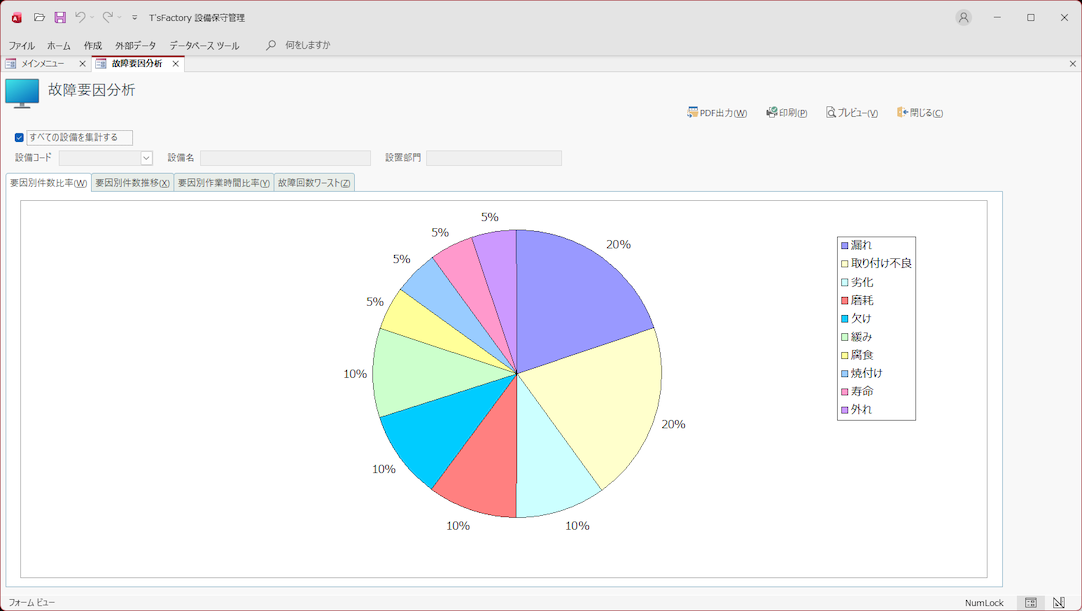Click the PDF出力 button
Viewport: 1082px width, 611px height.
717,113
